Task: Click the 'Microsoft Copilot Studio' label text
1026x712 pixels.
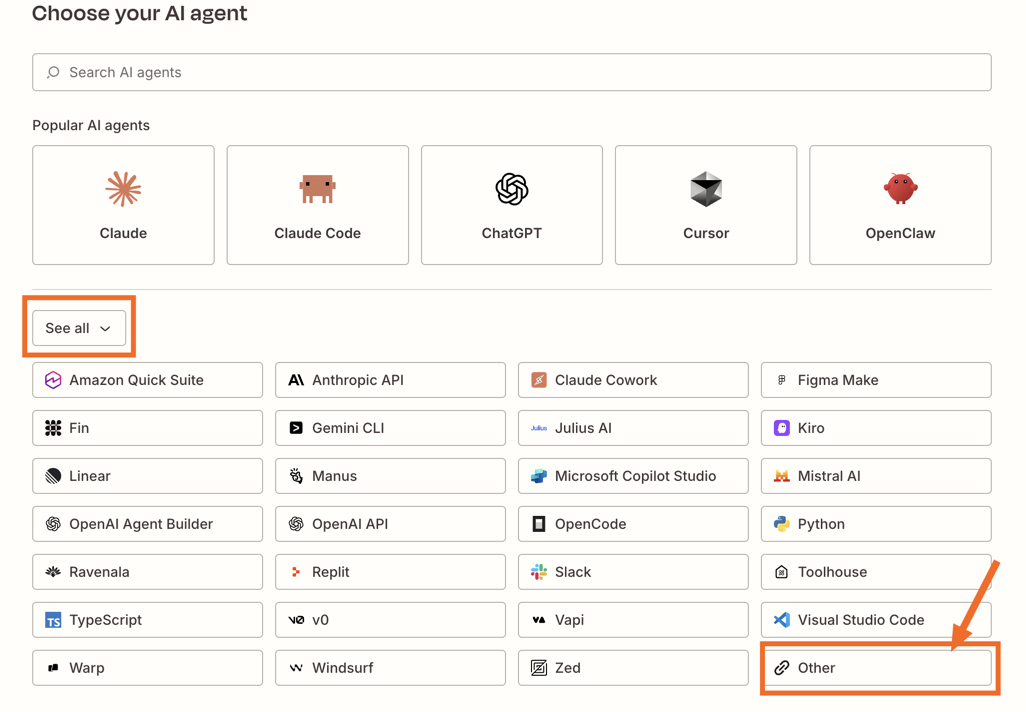Action: point(635,476)
